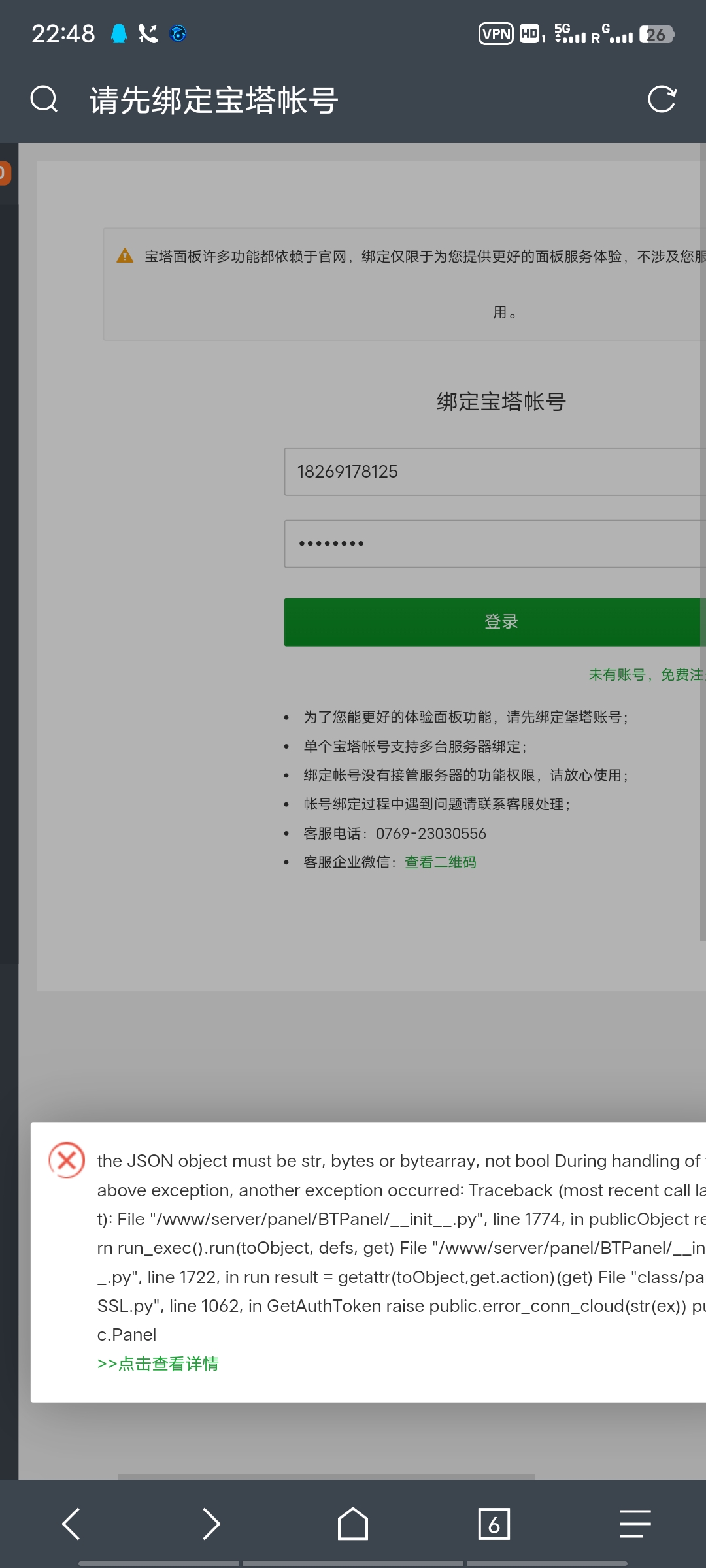Tap the 5G signal strength indicator
This screenshot has height=1568, width=706.
point(570,33)
